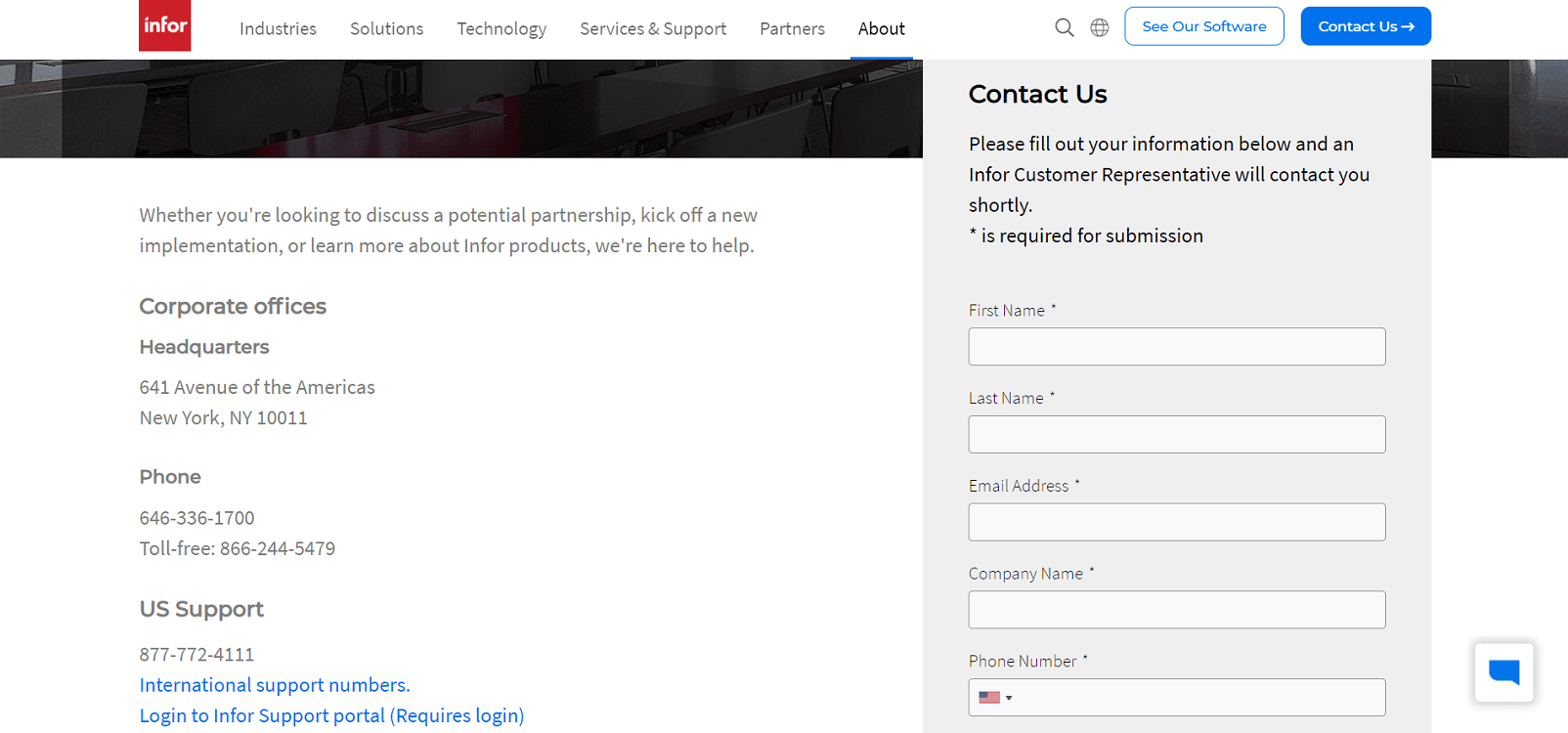Open the chat widget bubble
The height and width of the screenshot is (733, 1568).
pyautogui.click(x=1503, y=671)
